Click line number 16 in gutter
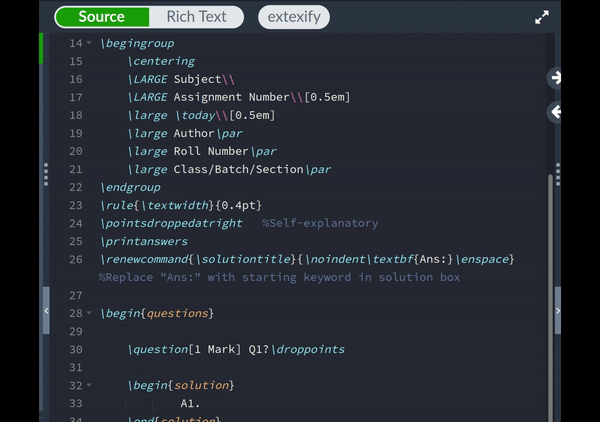Screen dimensions: 600x422 [76, 79]
